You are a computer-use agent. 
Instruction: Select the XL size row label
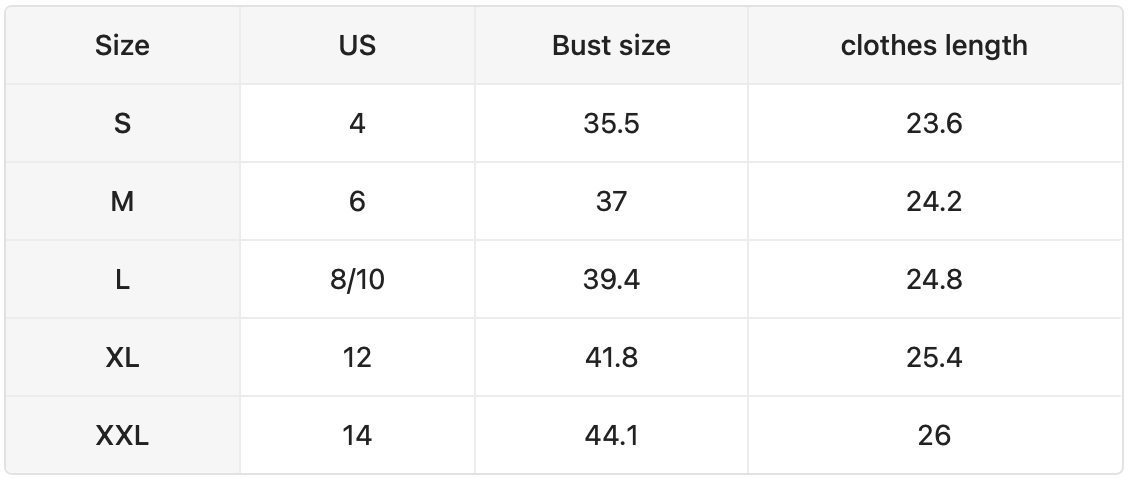(x=122, y=357)
